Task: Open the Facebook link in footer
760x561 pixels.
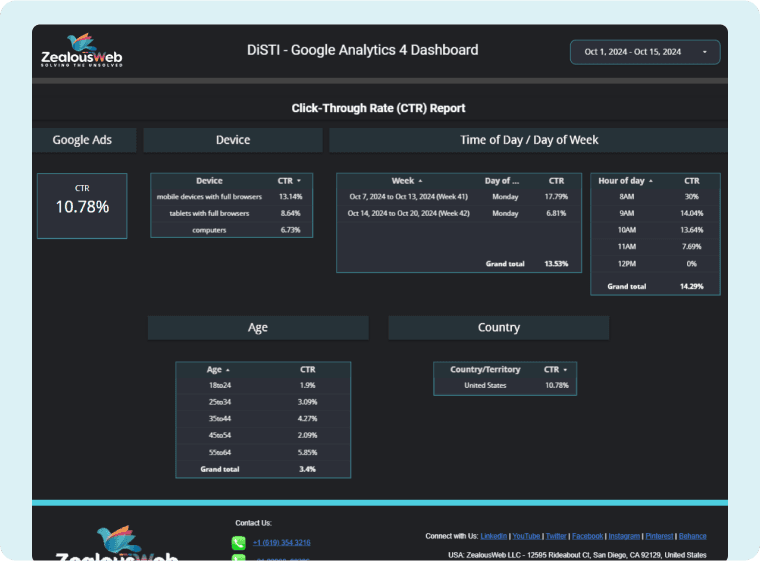Action: click(x=587, y=536)
